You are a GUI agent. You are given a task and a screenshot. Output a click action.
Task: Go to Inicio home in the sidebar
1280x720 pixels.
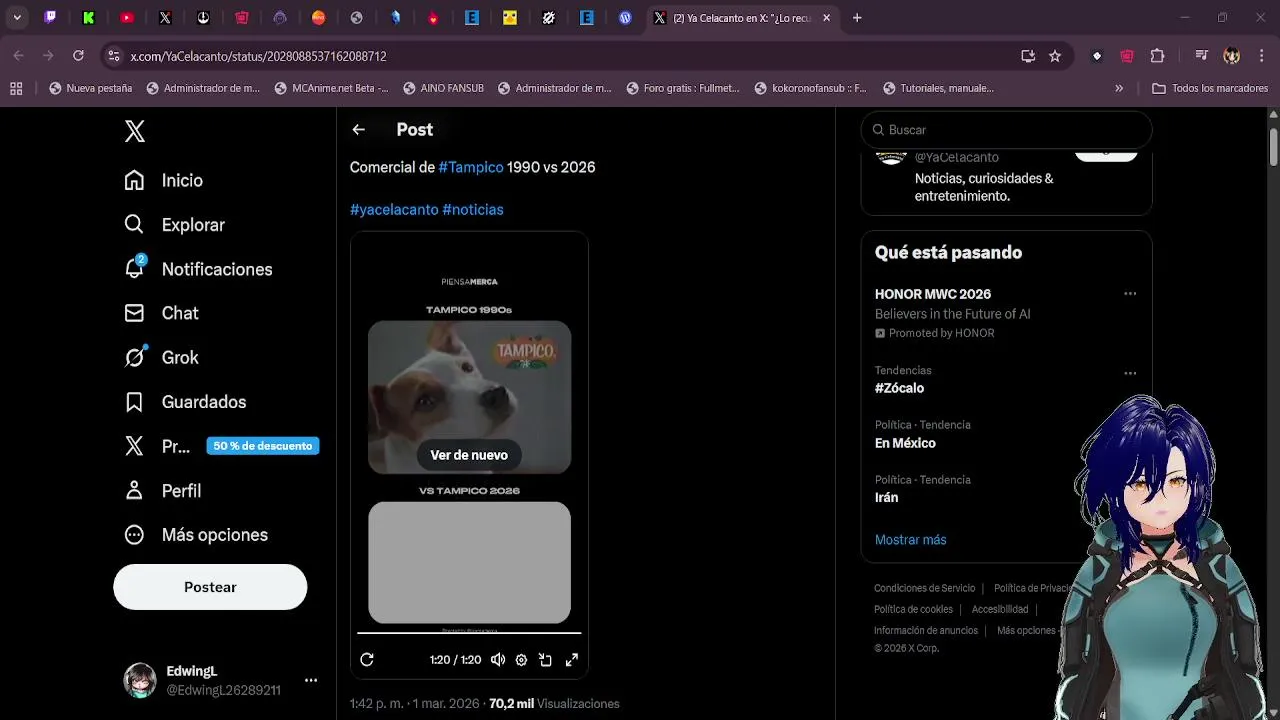coord(163,180)
